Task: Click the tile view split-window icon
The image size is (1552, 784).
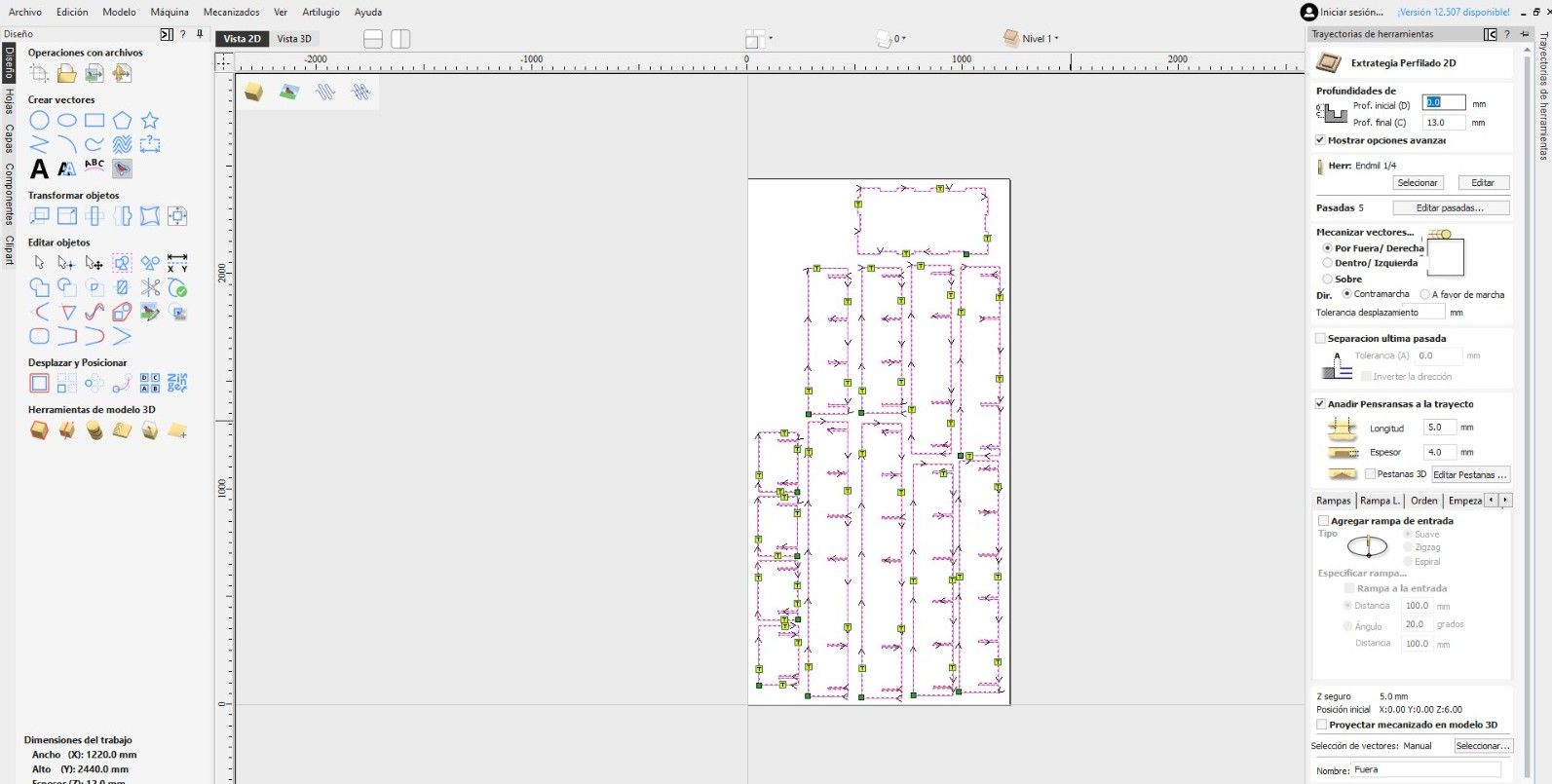Action: point(400,39)
